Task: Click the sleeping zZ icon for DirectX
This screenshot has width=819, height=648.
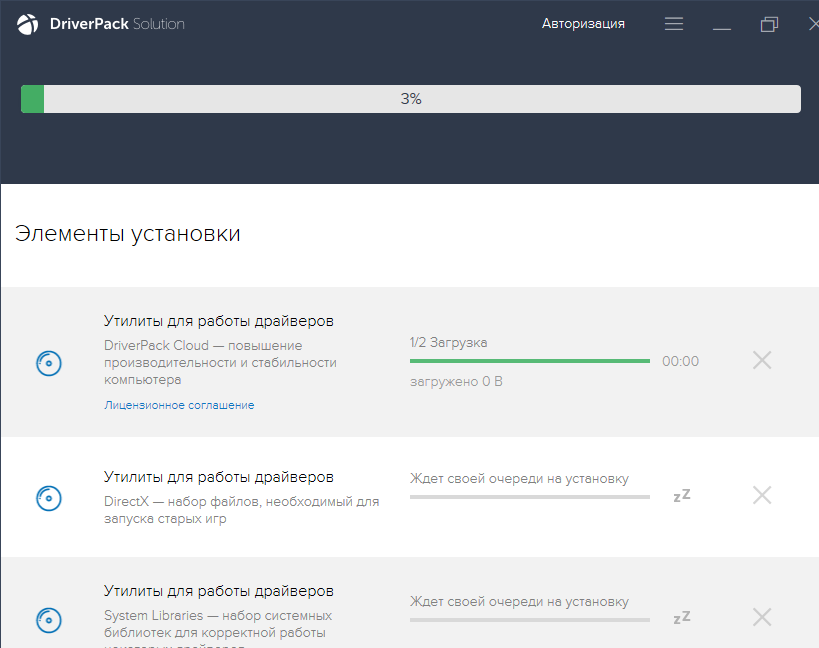Action: 682,496
